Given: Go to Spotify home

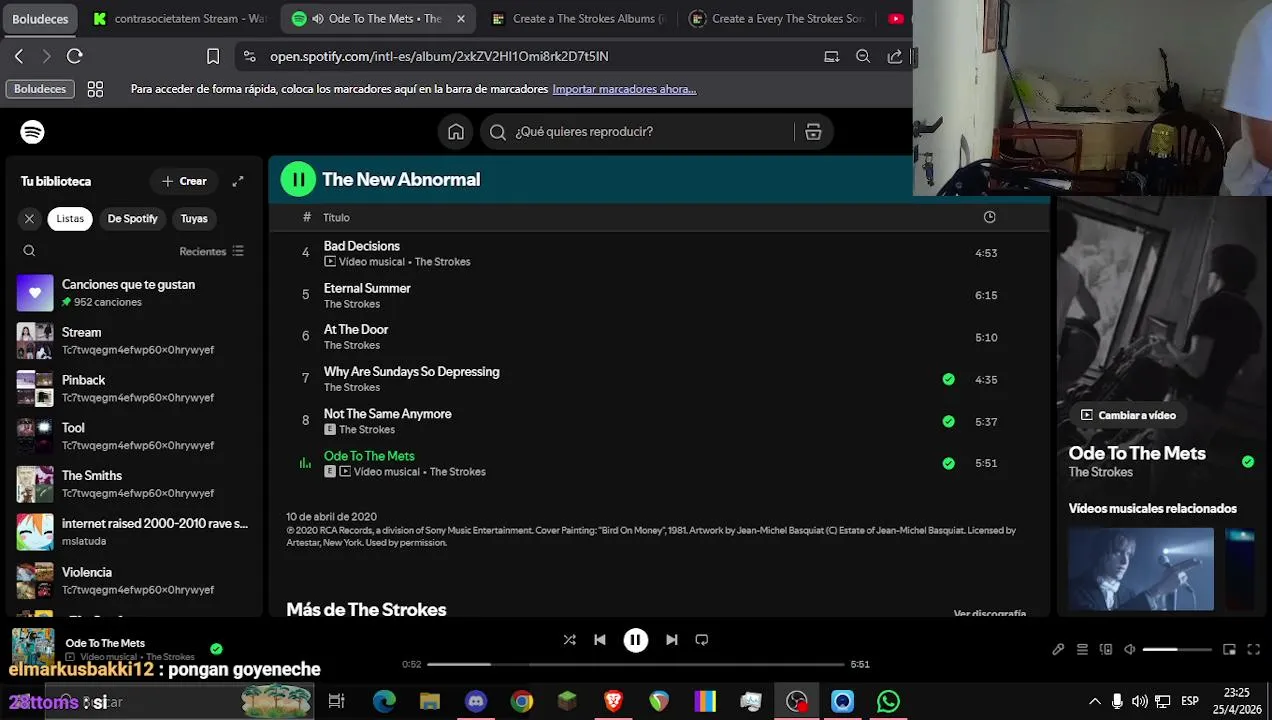Looking at the screenshot, I should [456, 132].
